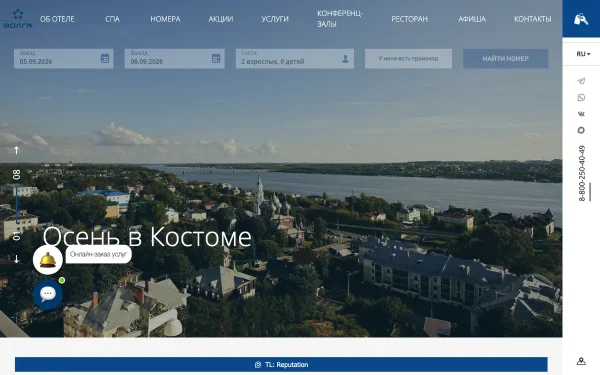Image resolution: width=600 pixels, height=375 pixels.
Task: Go to the НОМЕРА section
Action: [x=165, y=19]
